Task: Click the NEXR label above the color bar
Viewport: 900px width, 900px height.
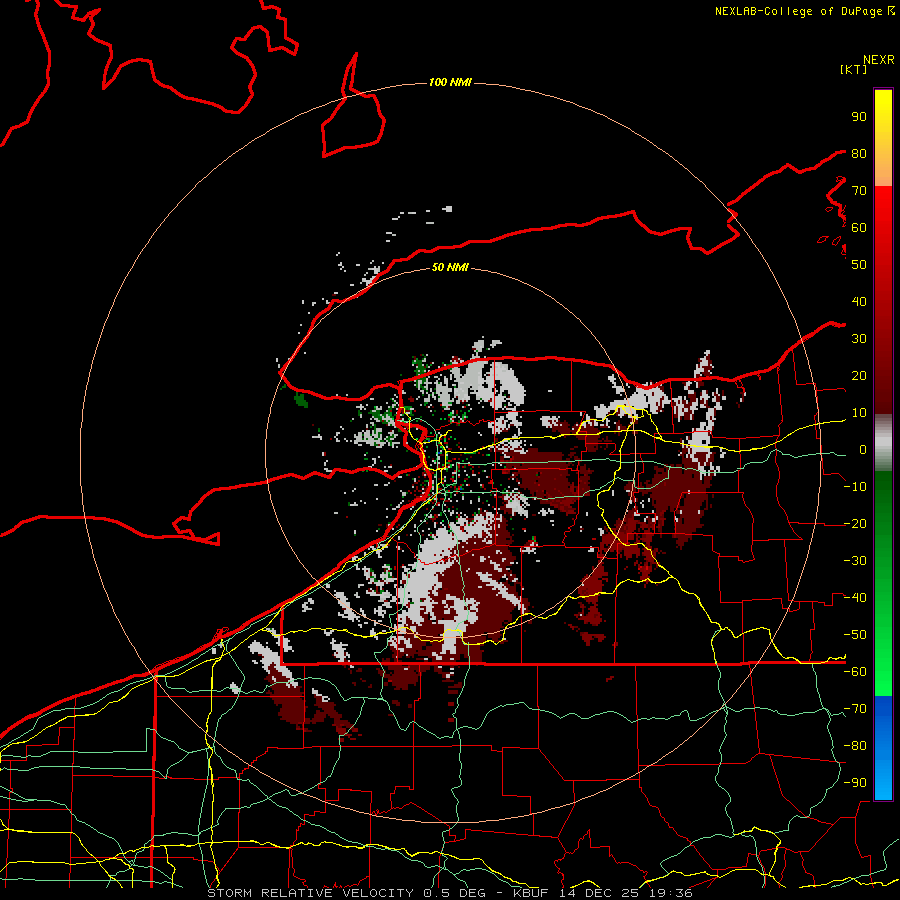Action: (879, 60)
